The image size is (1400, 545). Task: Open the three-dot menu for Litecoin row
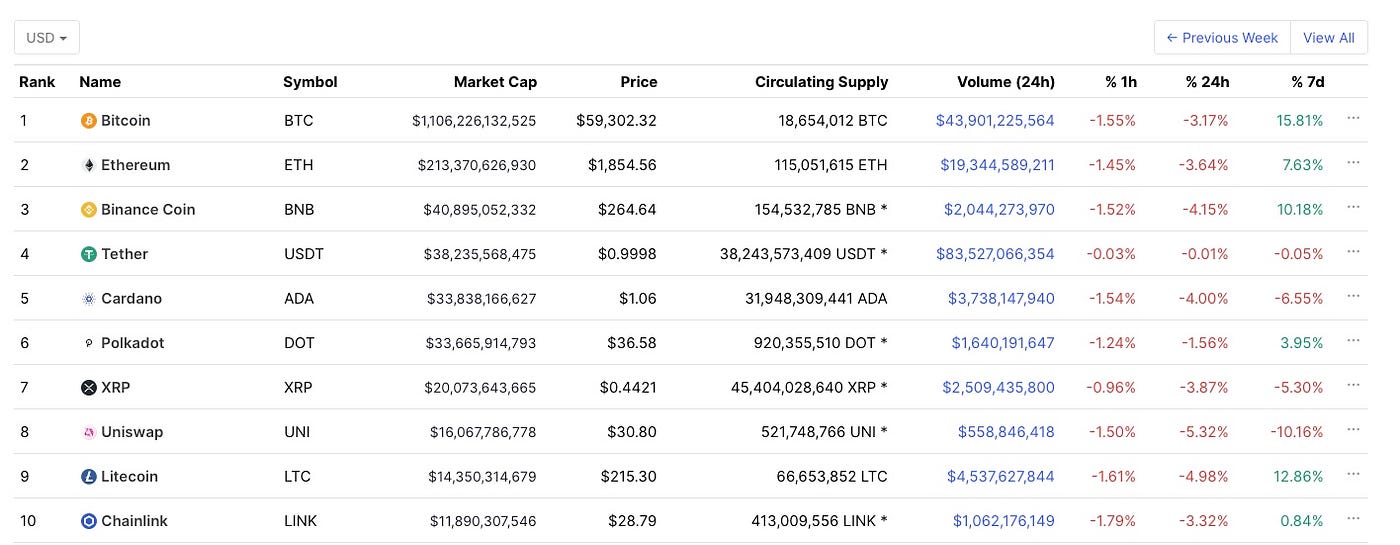point(1353,474)
